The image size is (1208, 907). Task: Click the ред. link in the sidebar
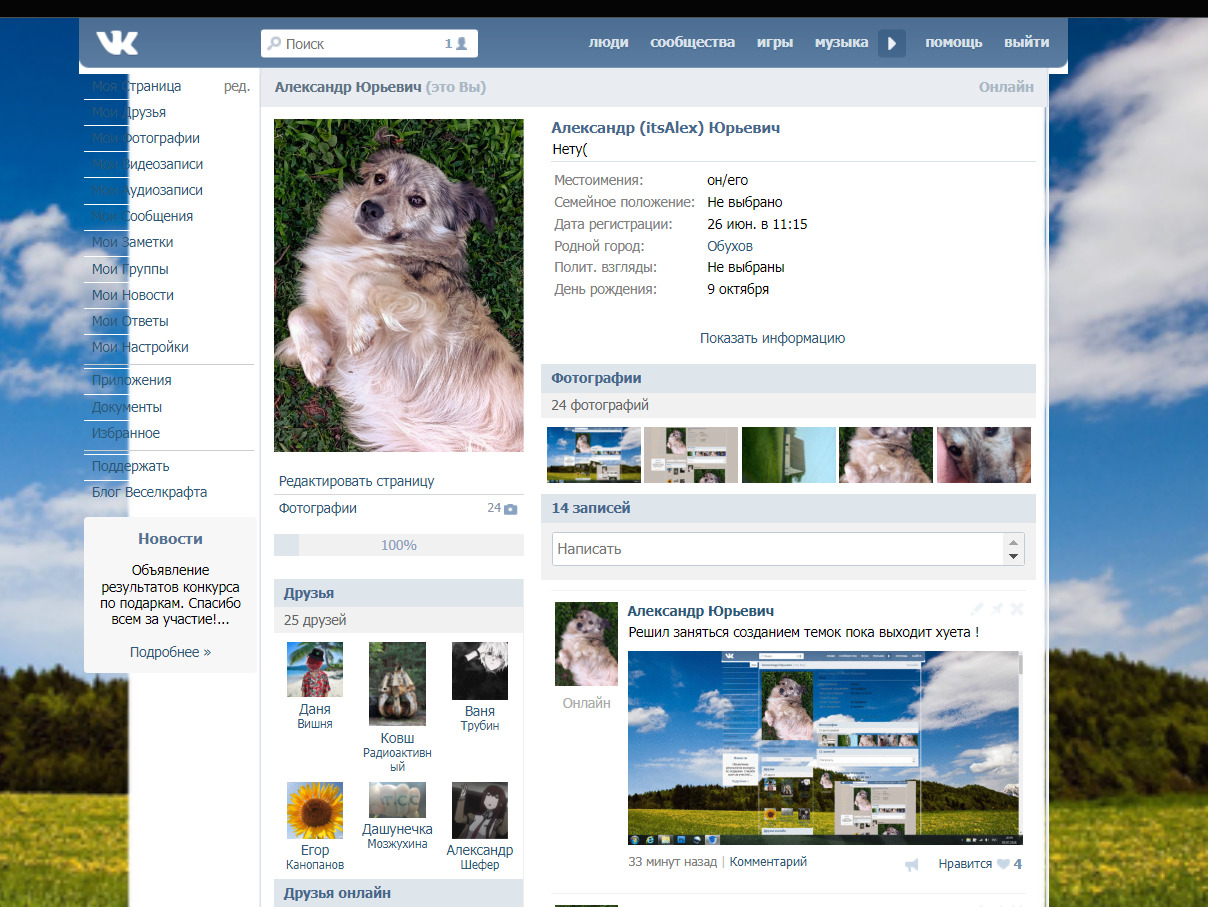click(x=237, y=86)
